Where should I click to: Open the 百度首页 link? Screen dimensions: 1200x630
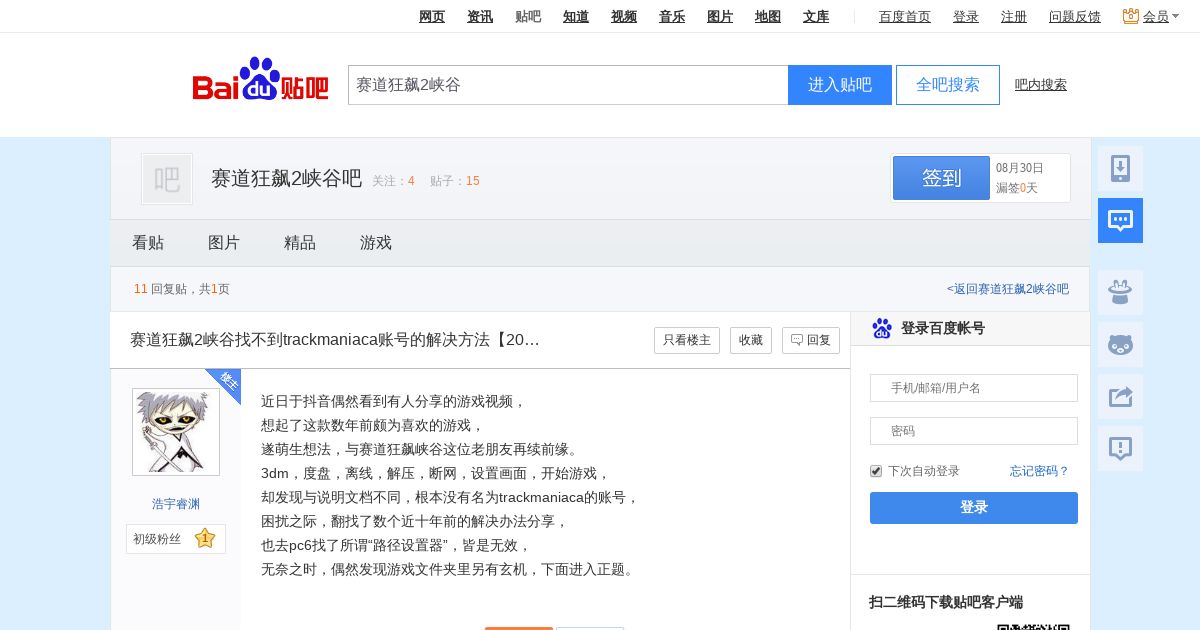click(905, 16)
